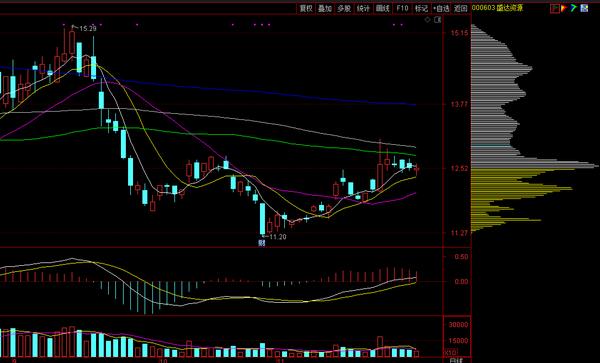This screenshot has height=363, width=600.
Task: Click the 11.27 price axis label
Action: click(x=460, y=233)
